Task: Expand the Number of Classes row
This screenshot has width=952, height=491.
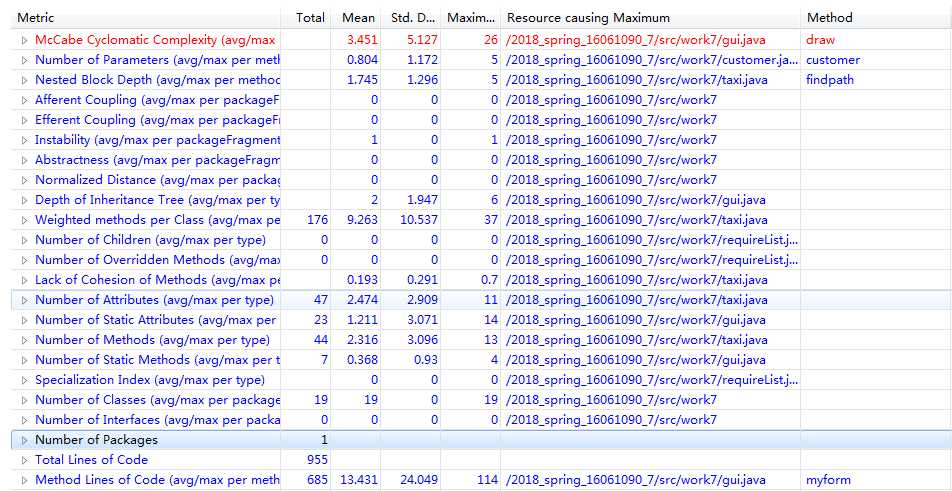Action: [x=24, y=401]
